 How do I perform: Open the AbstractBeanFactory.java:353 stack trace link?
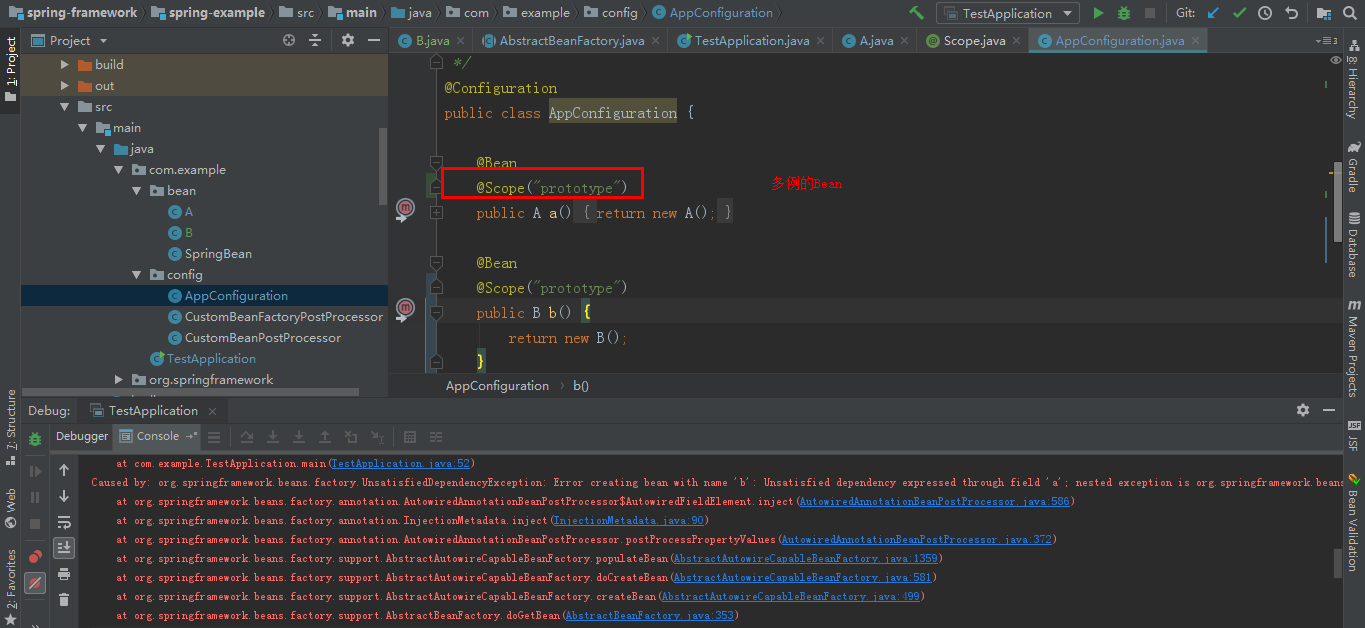[x=650, y=616]
